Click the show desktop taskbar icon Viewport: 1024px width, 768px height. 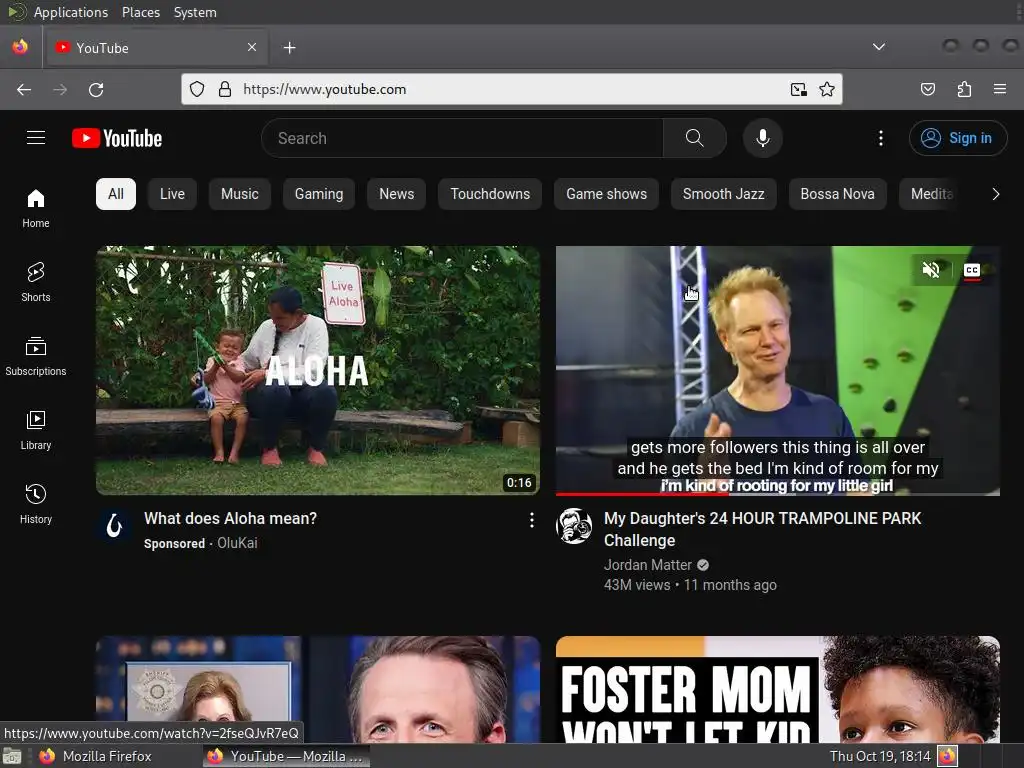pyautogui.click(x=12, y=756)
